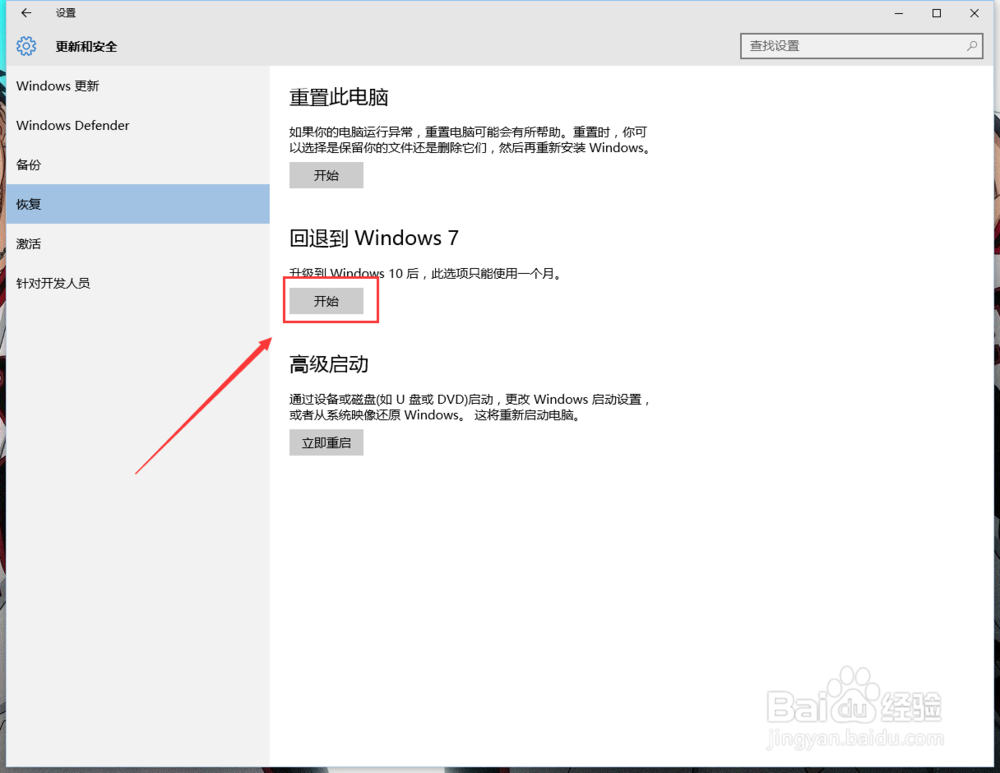Select 恢复 in the sidebar
This screenshot has width=1000, height=773.
pyautogui.click(x=138, y=204)
